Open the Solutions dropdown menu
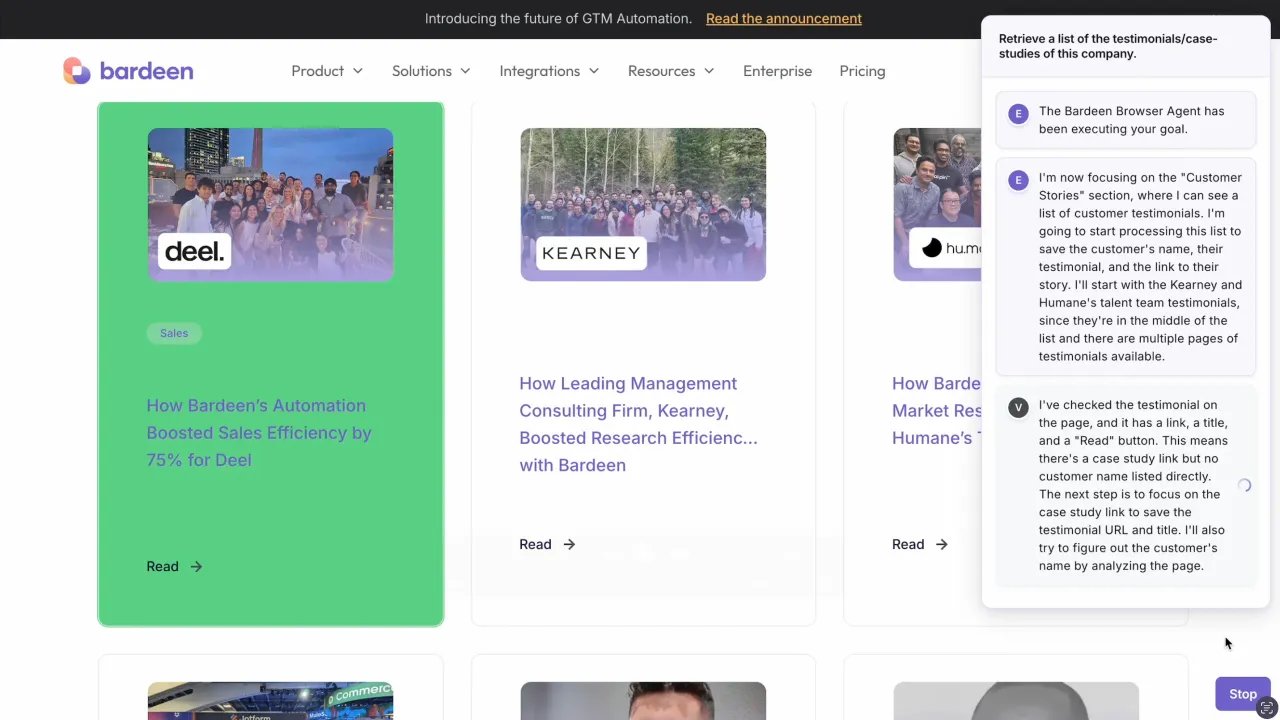1280x720 pixels. click(431, 71)
